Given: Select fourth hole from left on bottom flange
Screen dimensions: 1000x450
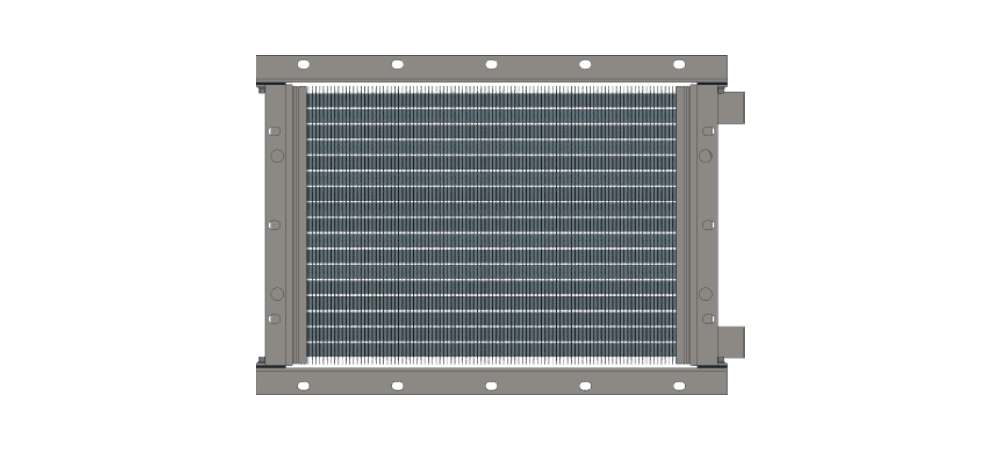Looking at the screenshot, I should pos(585,385).
